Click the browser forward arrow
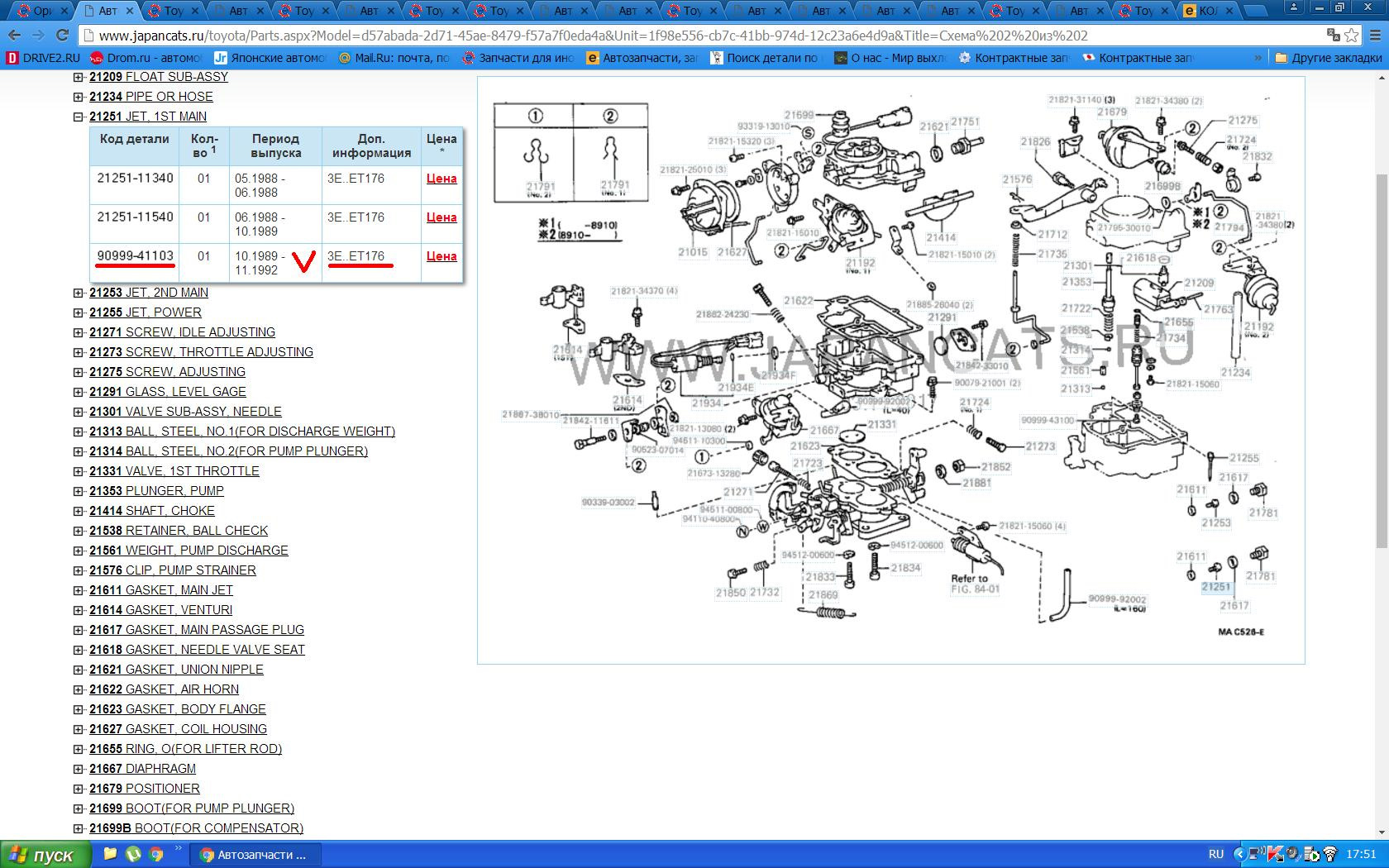The image size is (1389, 868). 38,36
